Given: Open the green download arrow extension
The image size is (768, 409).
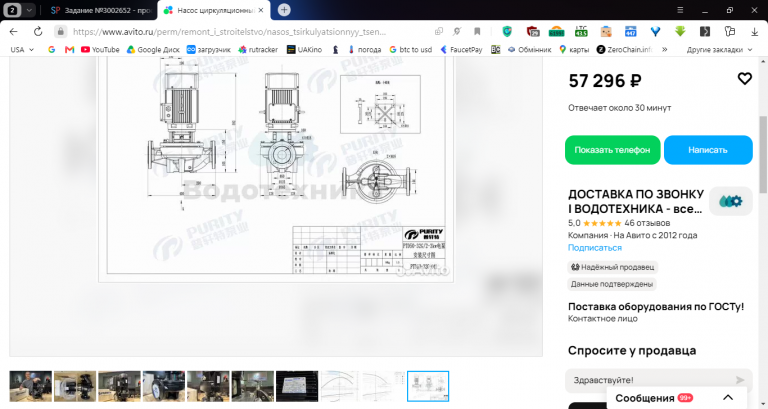Looking at the screenshot, I should tap(680, 32).
